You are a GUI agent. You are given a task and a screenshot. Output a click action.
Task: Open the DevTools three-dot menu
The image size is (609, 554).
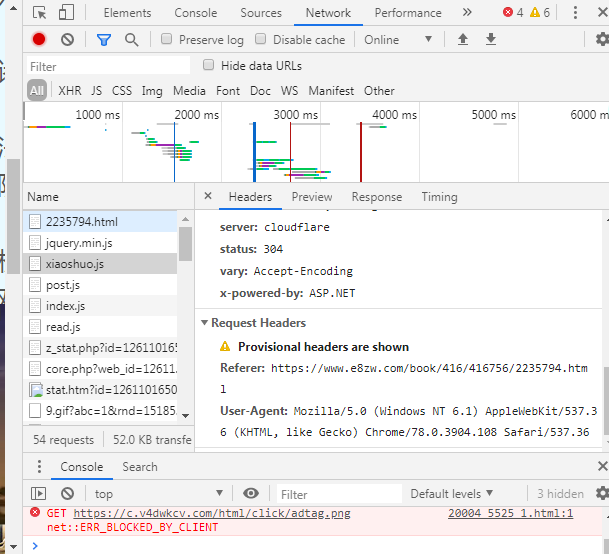click(x=575, y=13)
